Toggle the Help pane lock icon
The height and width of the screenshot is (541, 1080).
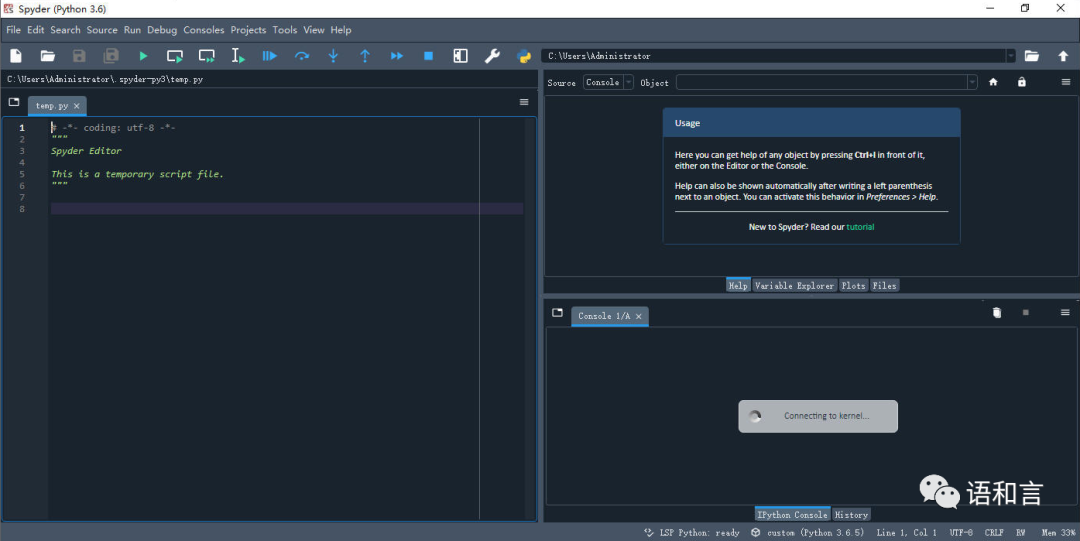point(1022,82)
